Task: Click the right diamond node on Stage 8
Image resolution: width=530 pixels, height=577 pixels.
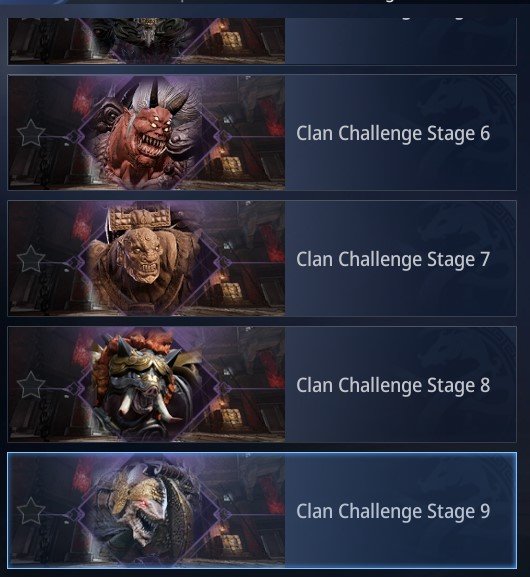Action: point(224,388)
